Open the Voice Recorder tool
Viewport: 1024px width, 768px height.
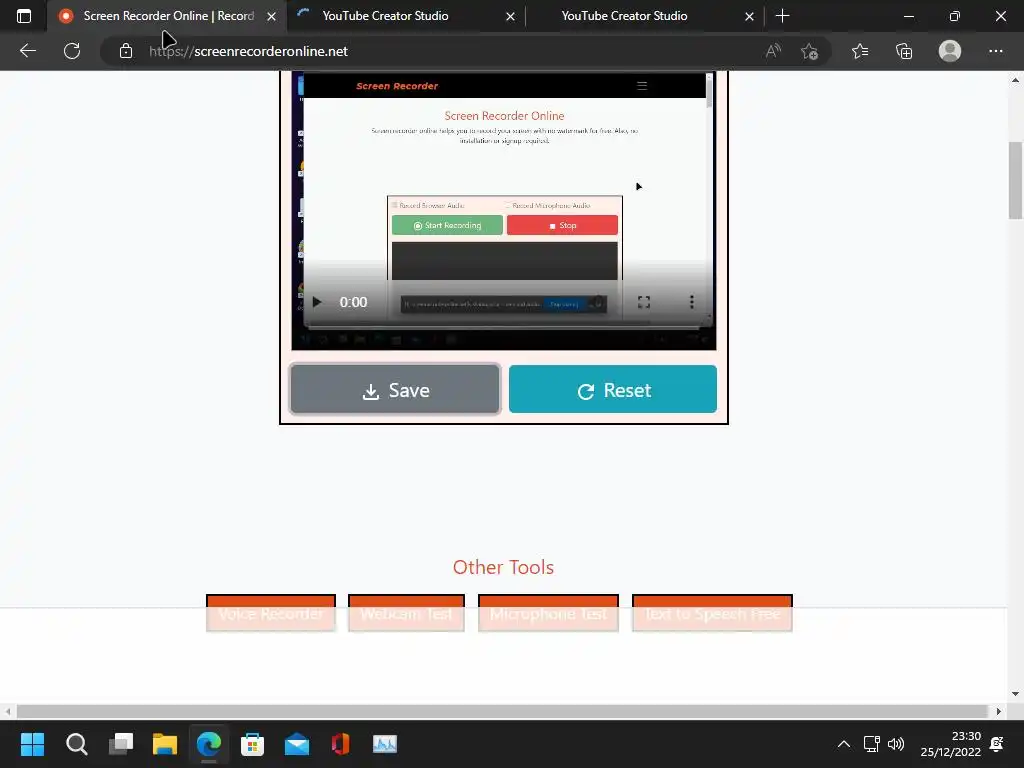point(270,613)
